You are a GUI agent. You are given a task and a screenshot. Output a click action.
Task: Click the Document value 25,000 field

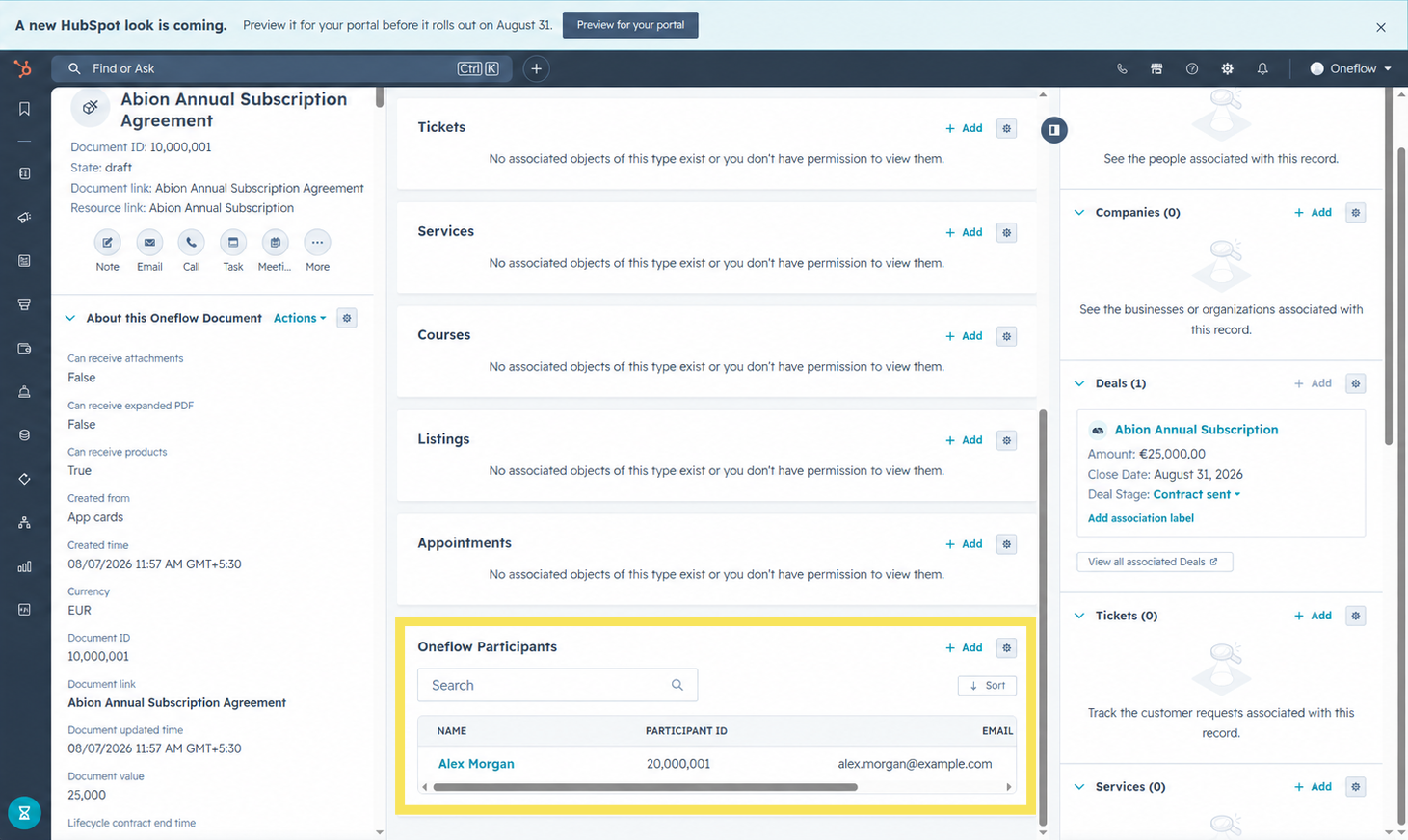pyautogui.click(x=87, y=795)
